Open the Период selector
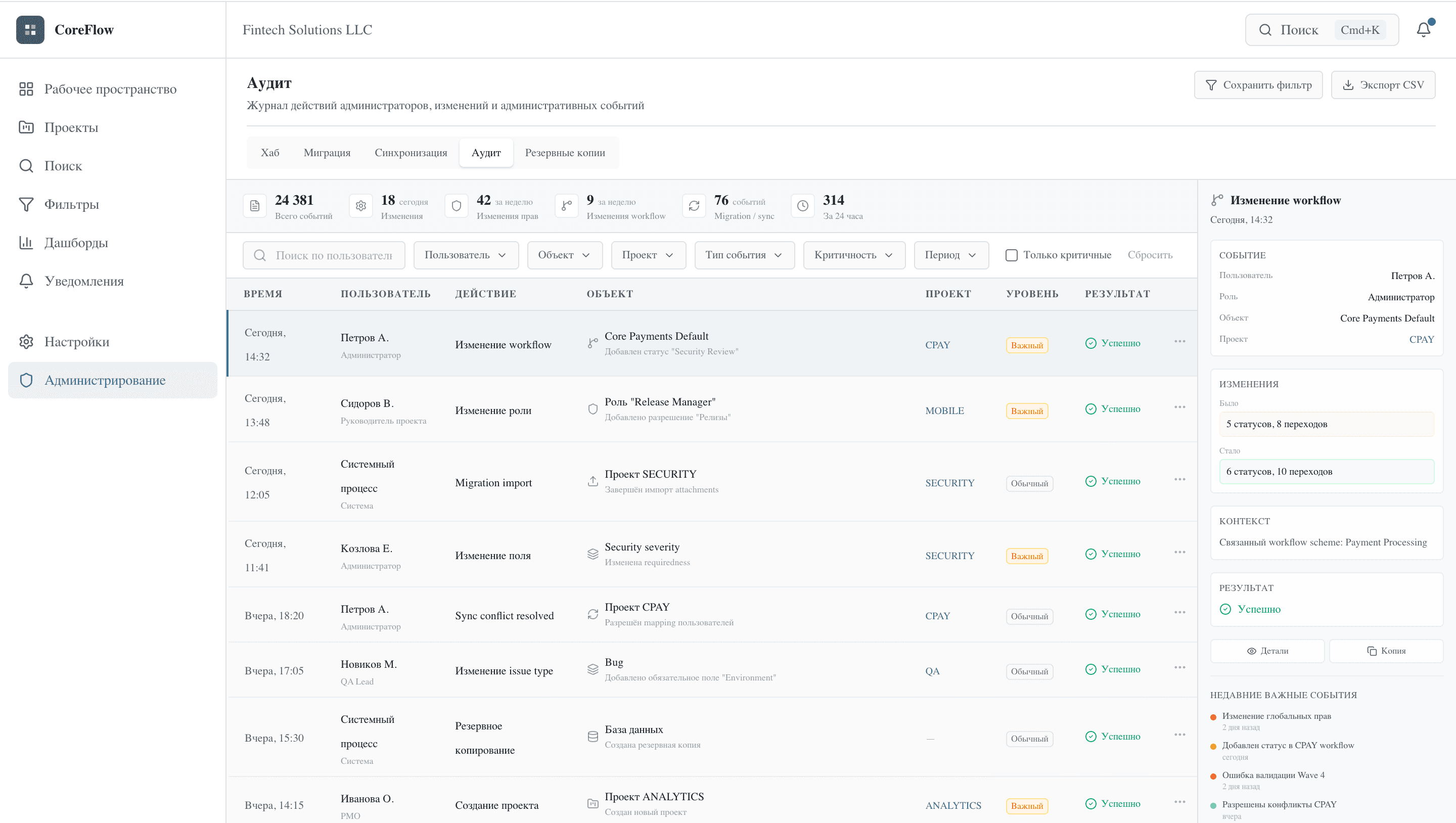The image size is (1456, 823). [x=951, y=255]
